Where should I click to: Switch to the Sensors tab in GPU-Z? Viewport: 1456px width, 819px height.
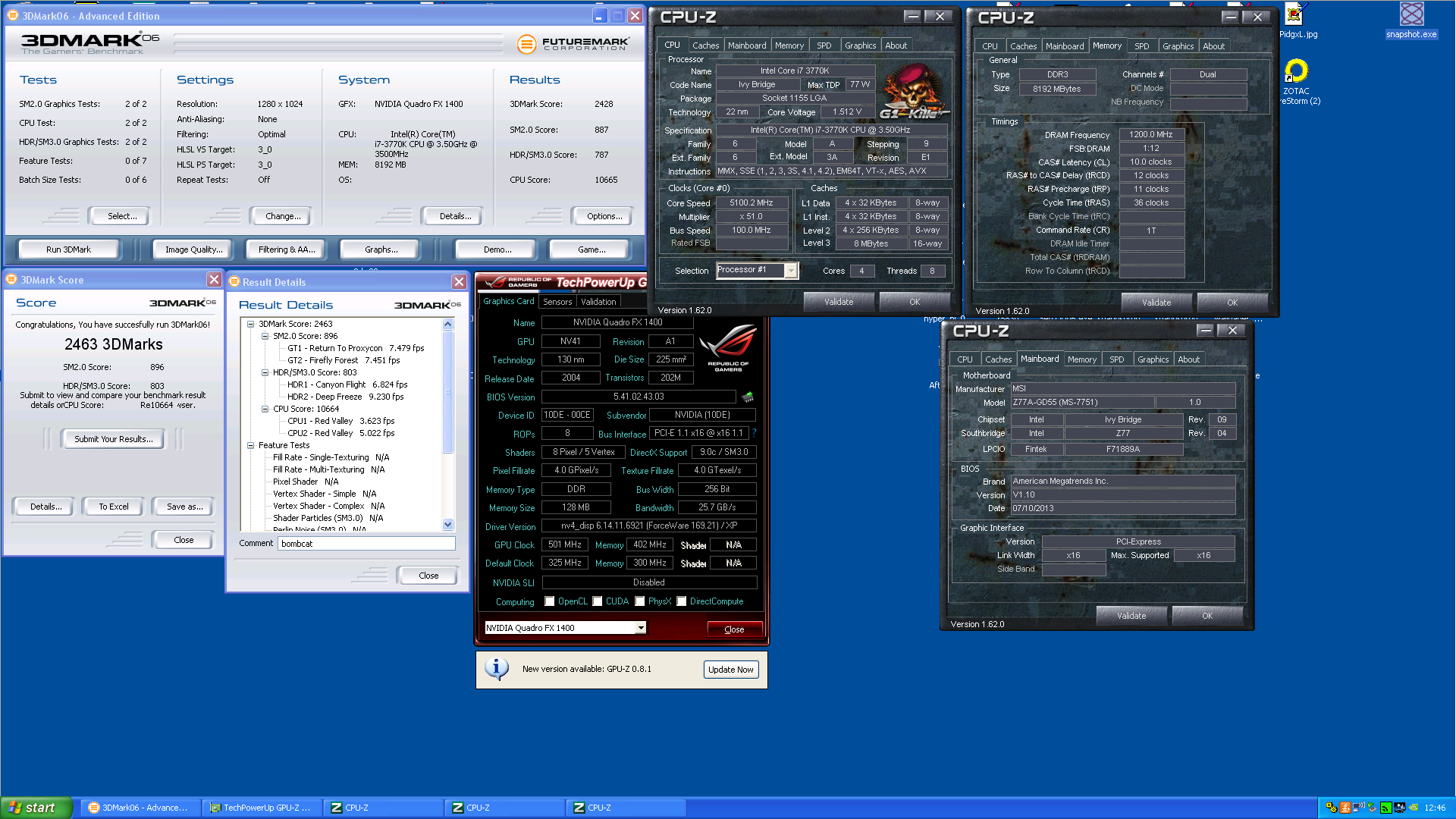(x=557, y=302)
